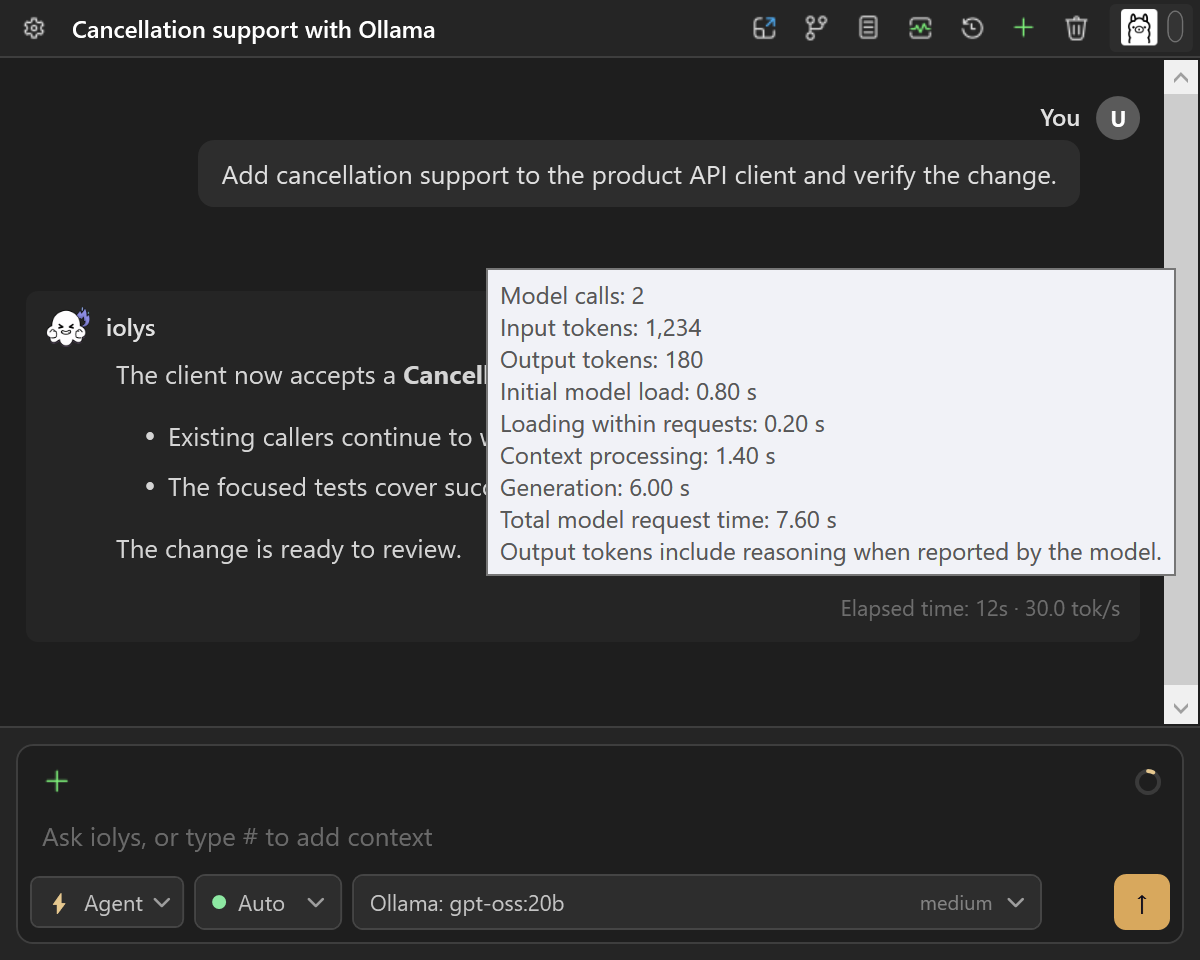
Task: Click the pop-out window icon
Action: coord(764,29)
